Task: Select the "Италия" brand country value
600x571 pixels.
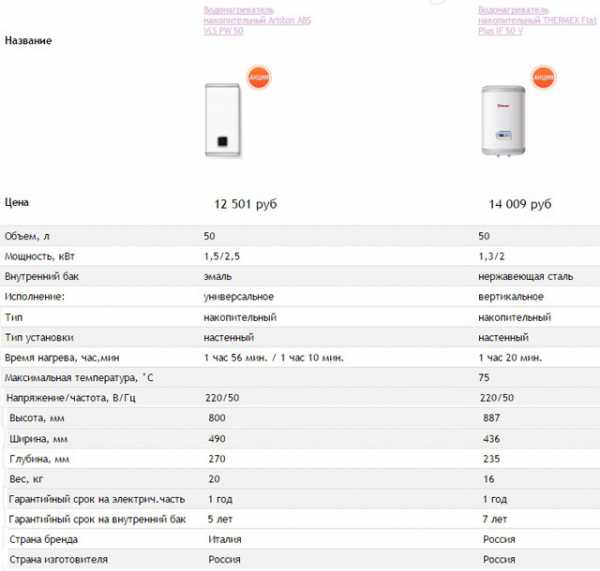Action: click(224, 540)
